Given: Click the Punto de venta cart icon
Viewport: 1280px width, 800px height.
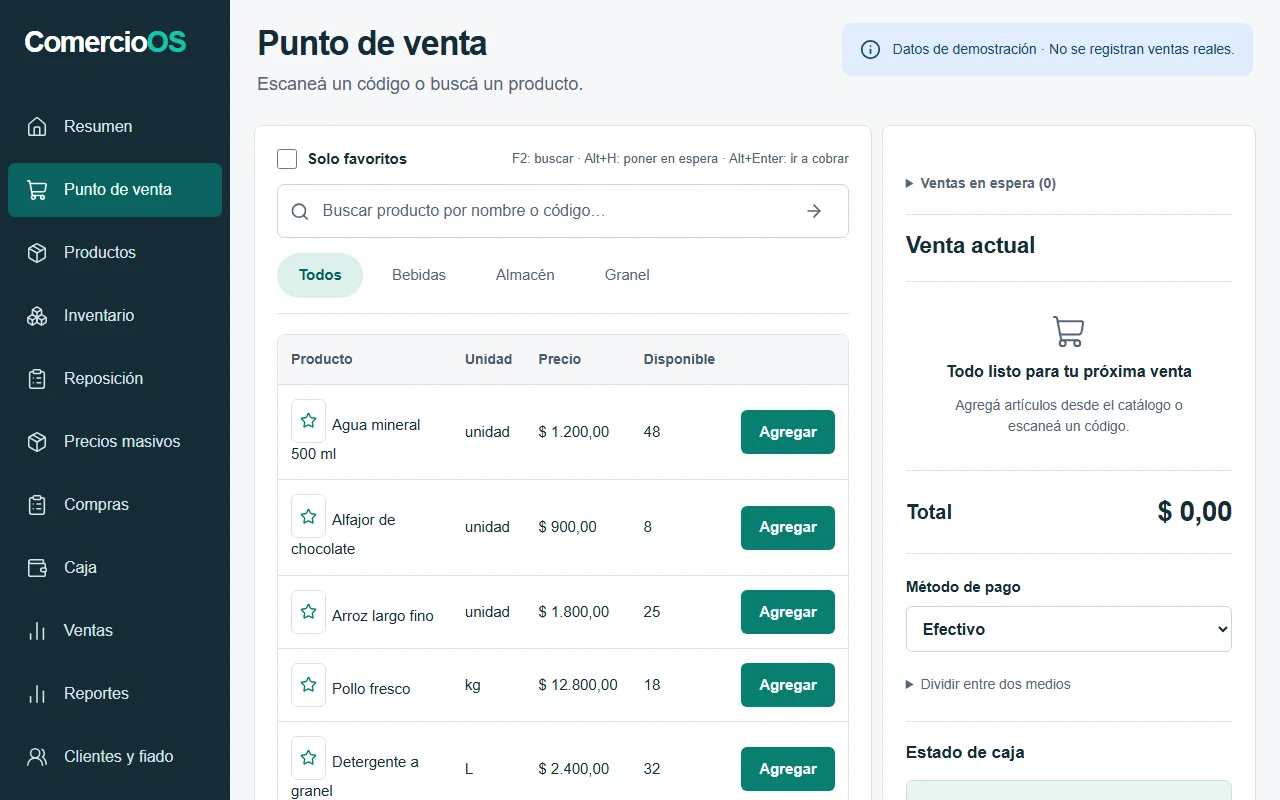Looking at the screenshot, I should coord(37,190).
